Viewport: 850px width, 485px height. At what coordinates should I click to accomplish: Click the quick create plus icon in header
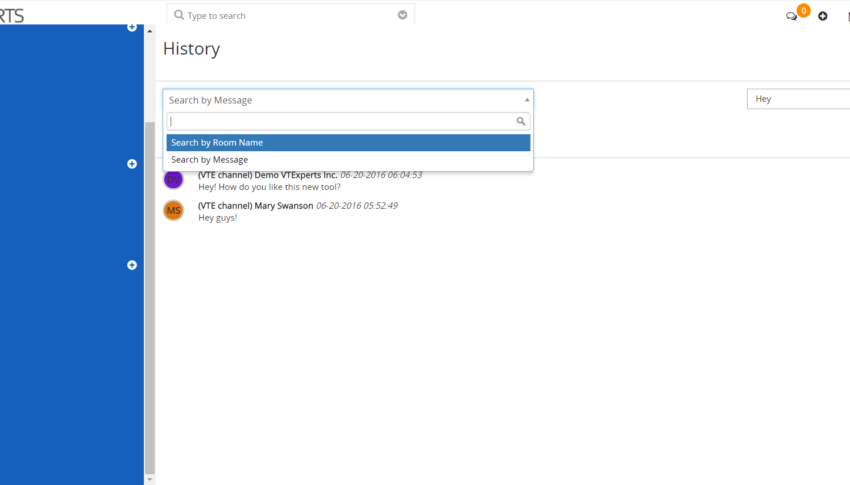coord(823,16)
